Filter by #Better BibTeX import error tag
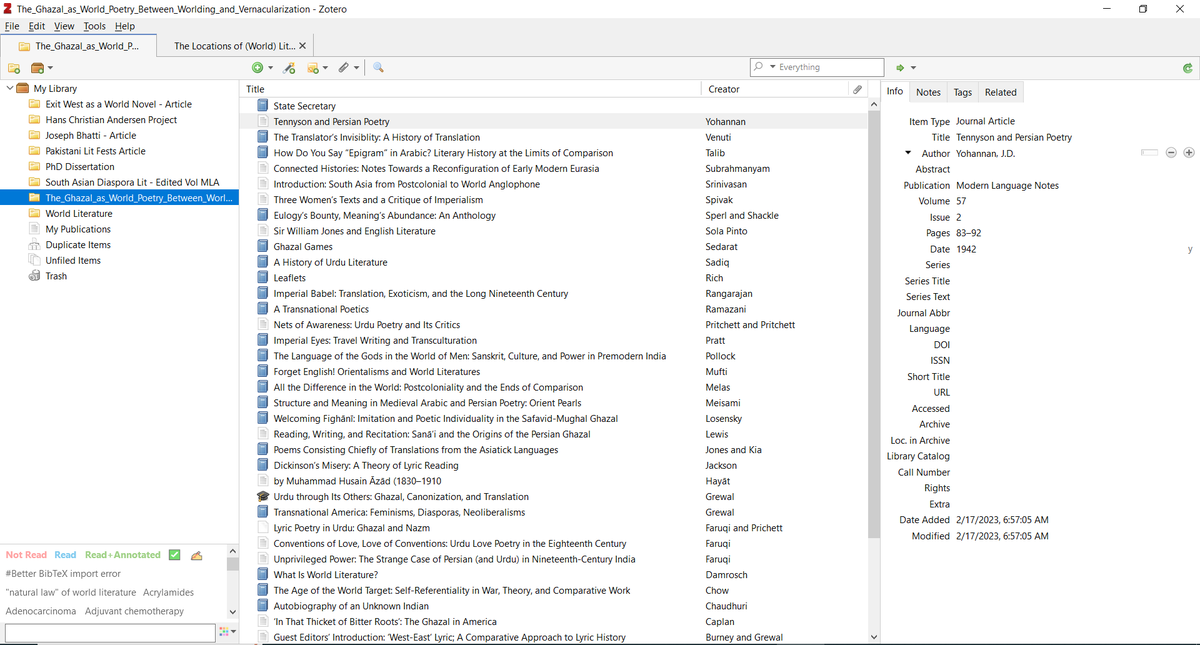The width and height of the screenshot is (1200, 645). [63, 574]
